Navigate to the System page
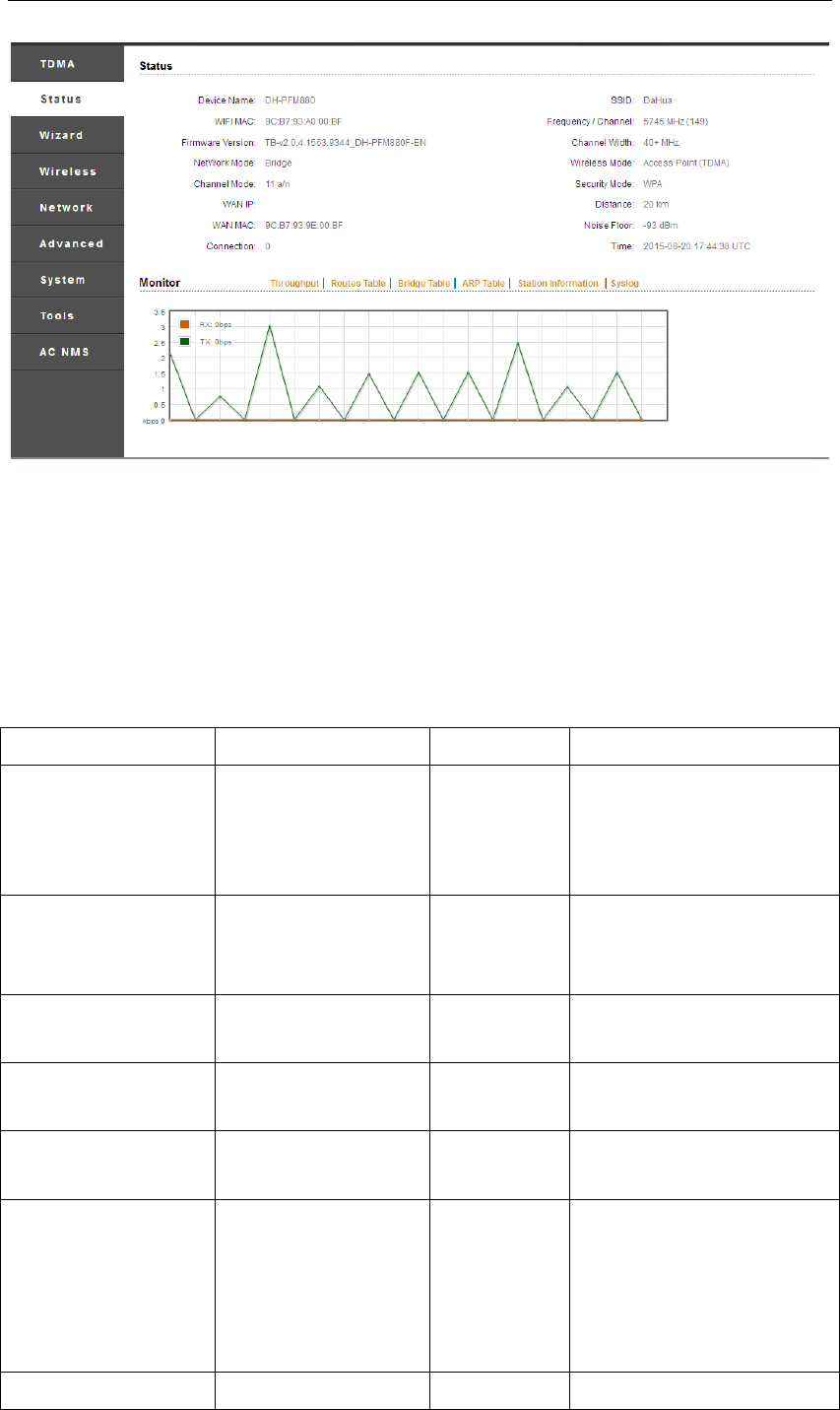Image resolution: width=840 pixels, height=1410 pixels. (62, 280)
